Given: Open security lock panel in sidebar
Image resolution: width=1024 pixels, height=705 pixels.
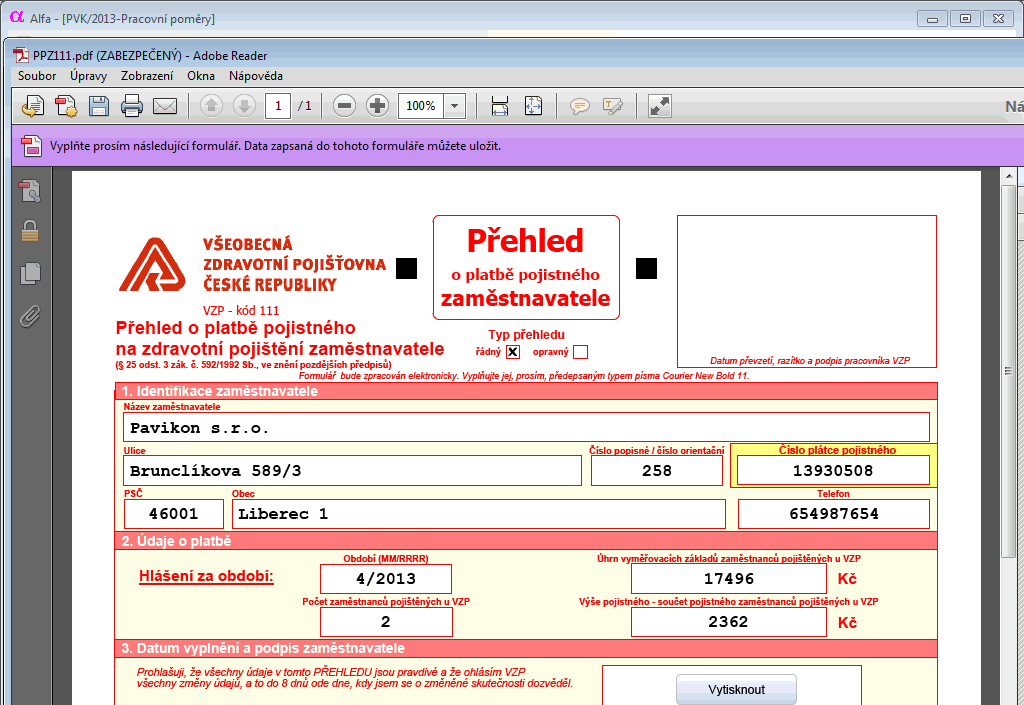Looking at the screenshot, I should click(29, 231).
